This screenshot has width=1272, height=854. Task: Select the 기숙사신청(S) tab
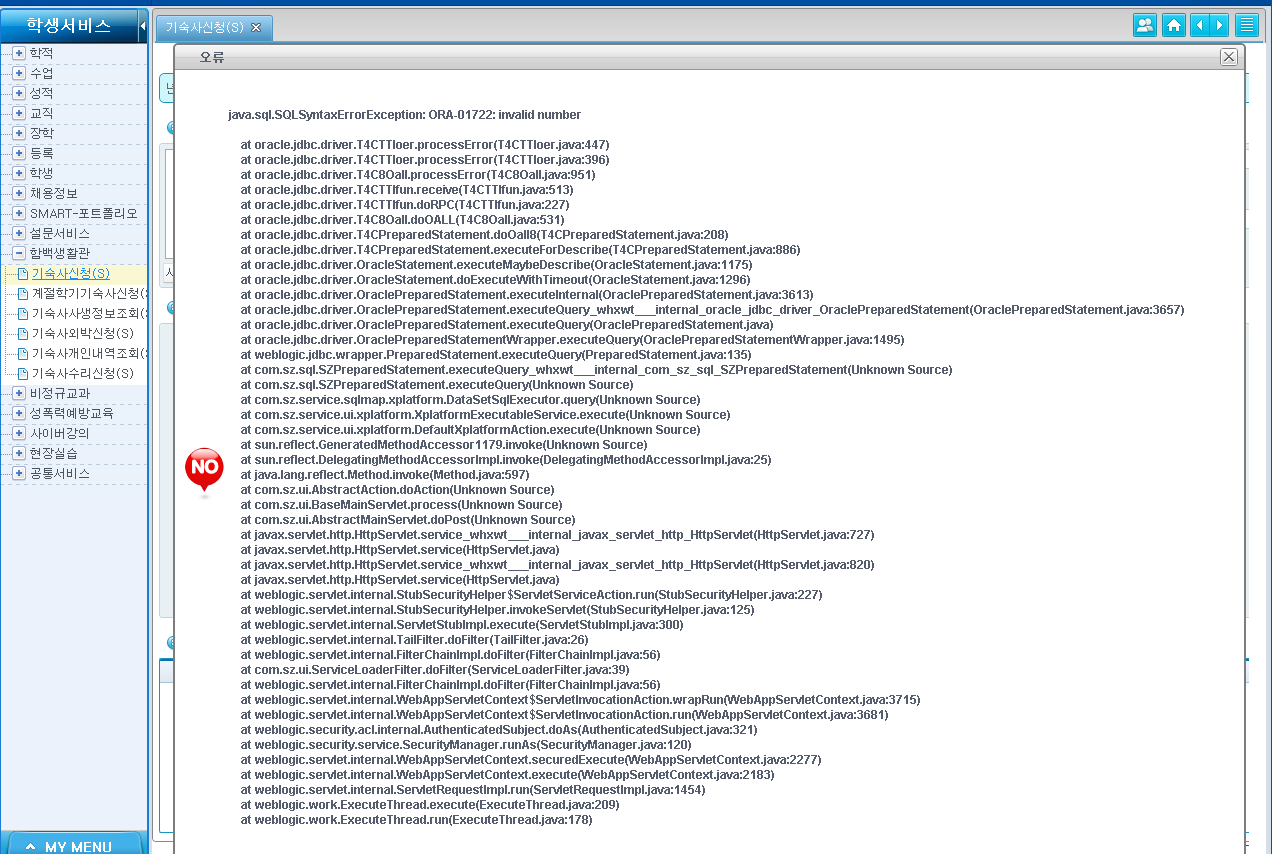204,28
